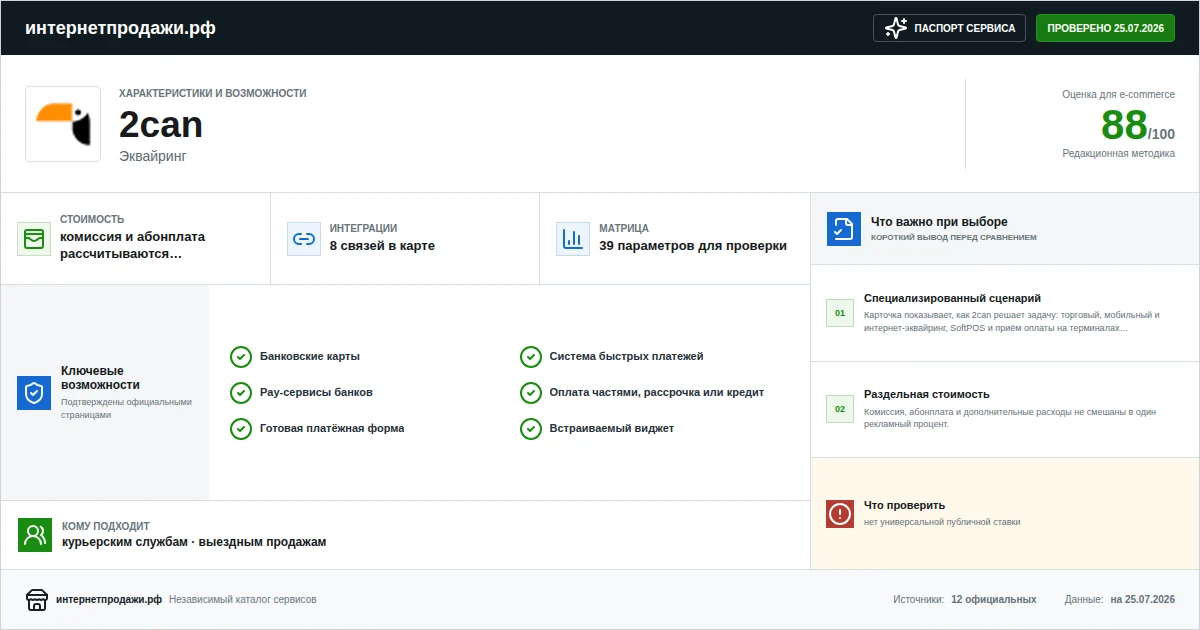Image resolution: width=1200 pixels, height=630 pixels.
Task: Click the Банковские карты label
Action: pyautogui.click(x=310, y=357)
